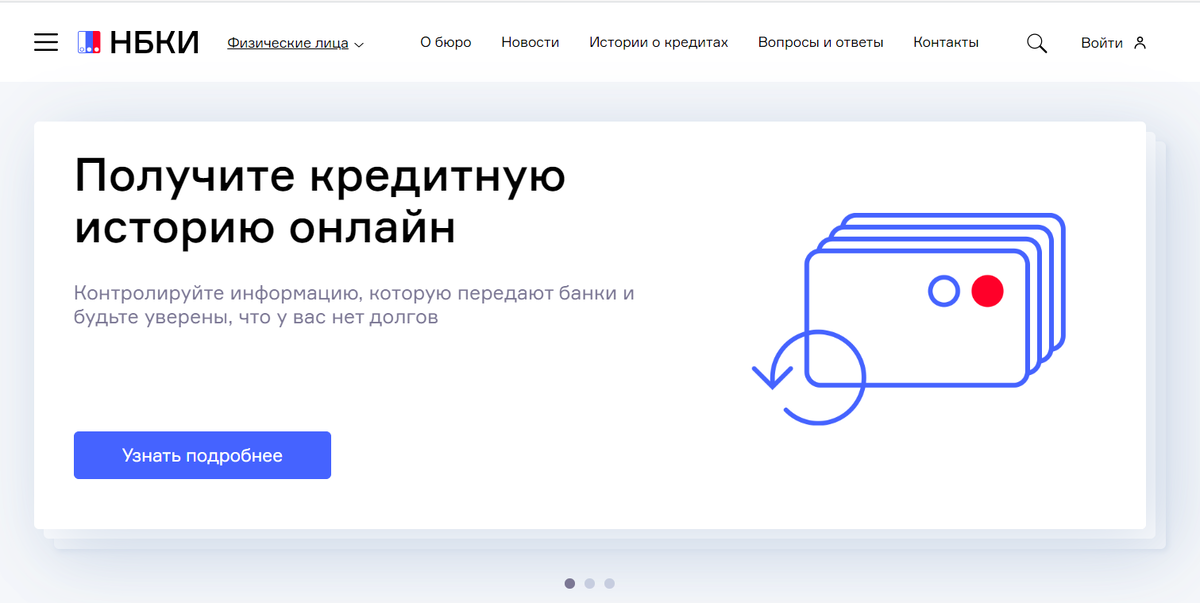Open the О бюро menu item

(446, 42)
